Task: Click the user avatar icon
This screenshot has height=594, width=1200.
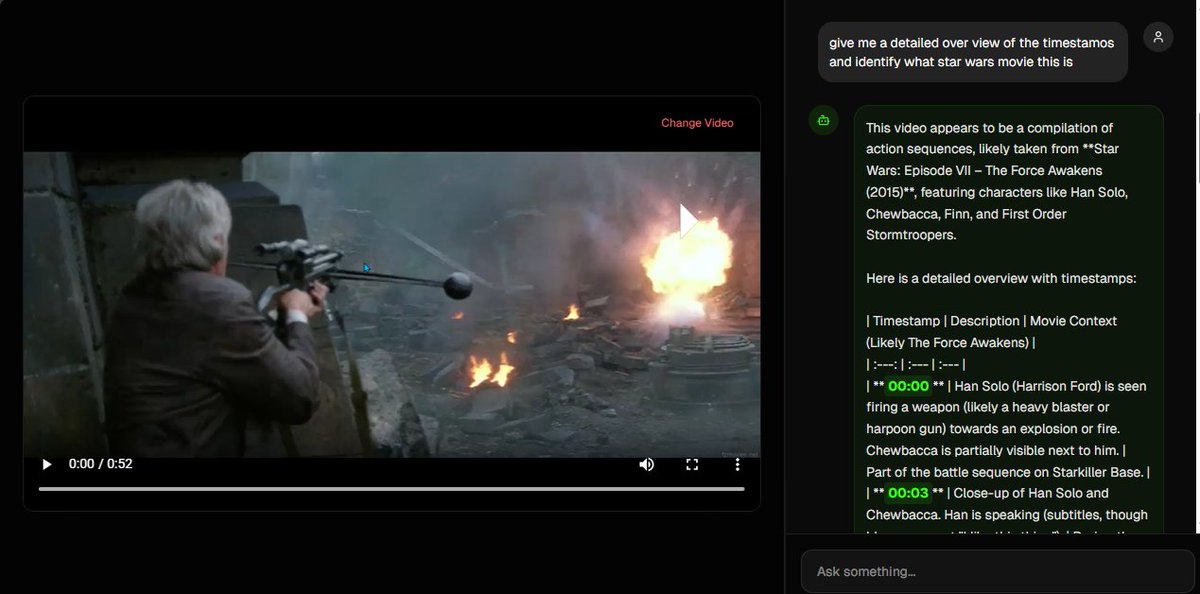Action: point(1158,37)
